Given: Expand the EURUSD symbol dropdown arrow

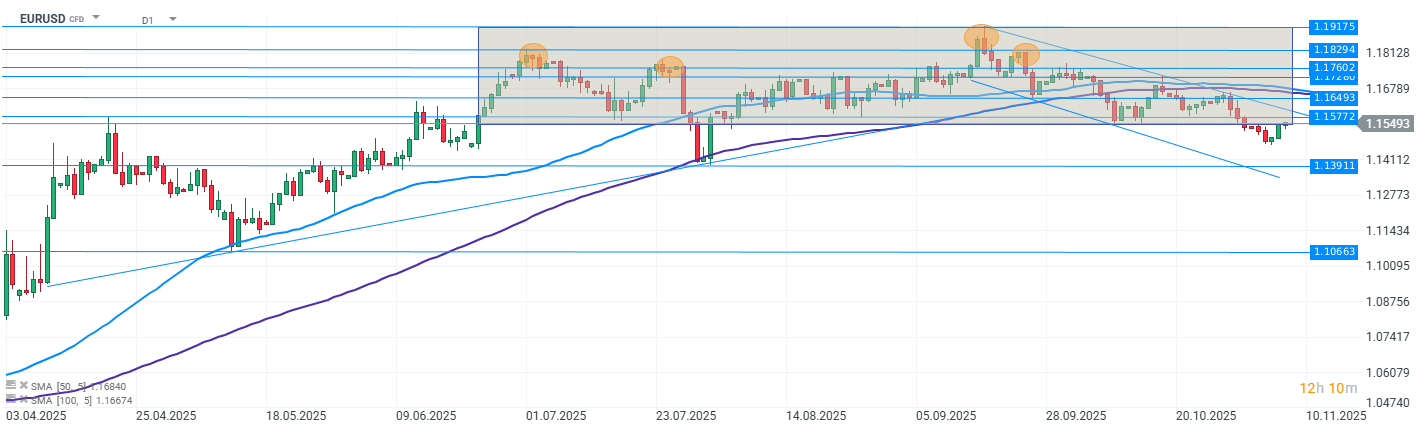Looking at the screenshot, I should (x=96, y=18).
